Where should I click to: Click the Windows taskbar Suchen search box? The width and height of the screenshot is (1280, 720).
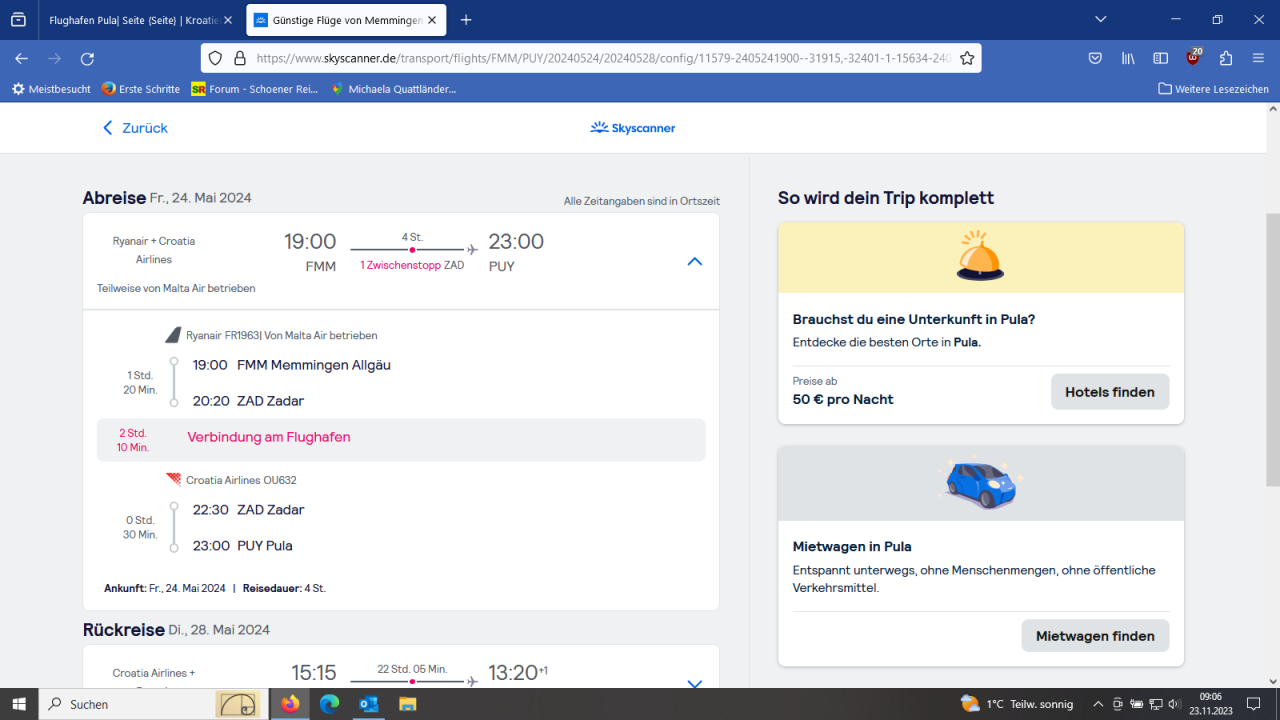[130, 704]
